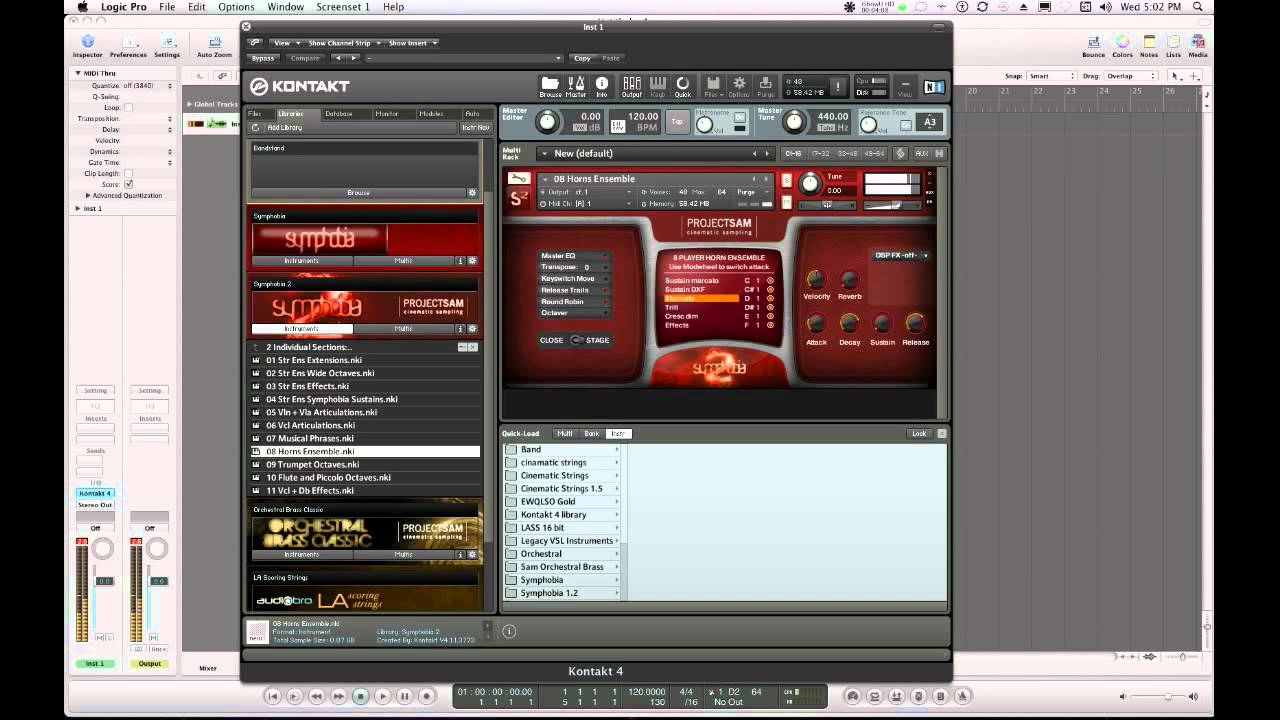Show the on-screen Keyb keyboard icon
1280x720 pixels.
[658, 87]
